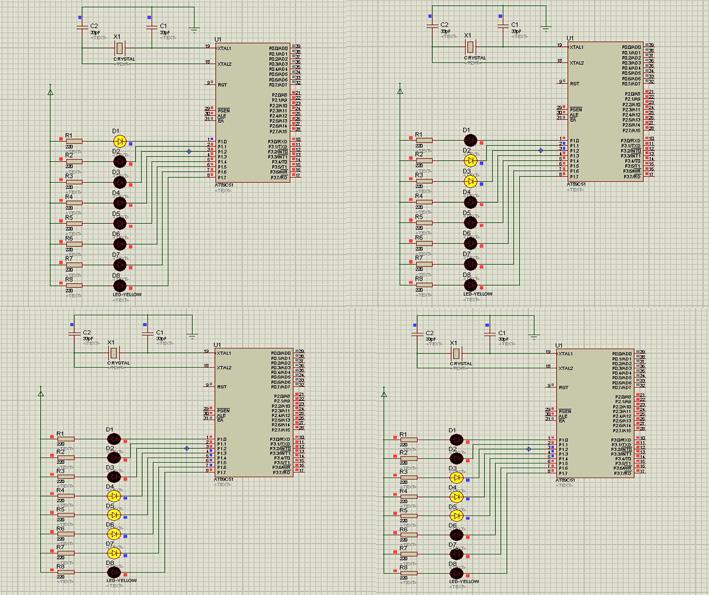The height and width of the screenshot is (595, 709).
Task: Click power terminal arrow in the D4-D7-lit circuit
Action: [41, 393]
